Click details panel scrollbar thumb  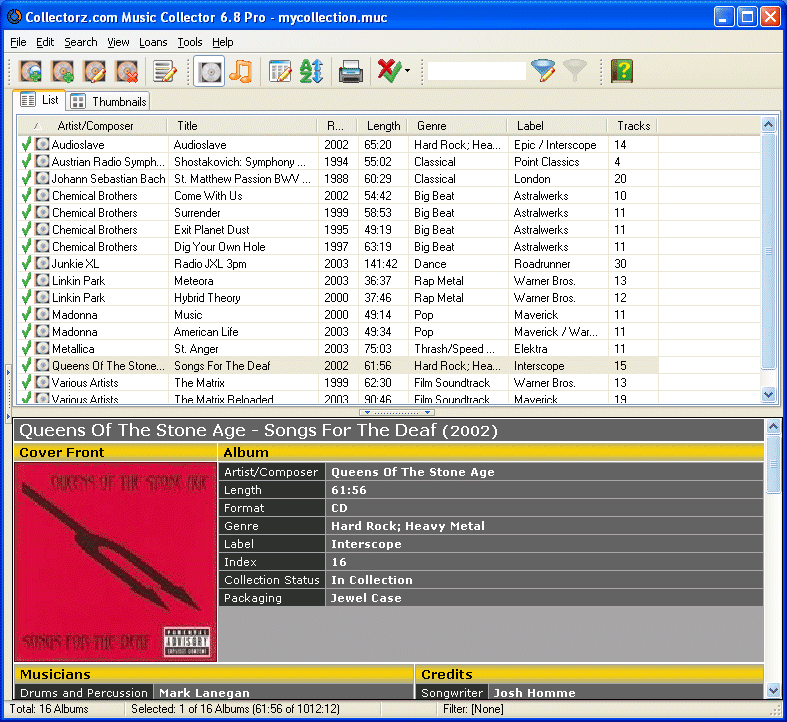(773, 464)
